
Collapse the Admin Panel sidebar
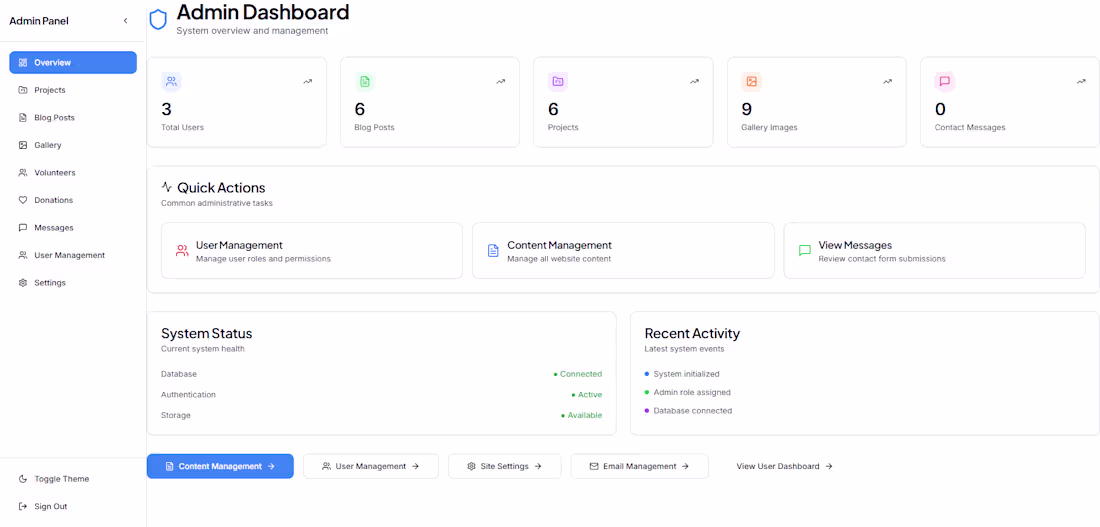(125, 21)
